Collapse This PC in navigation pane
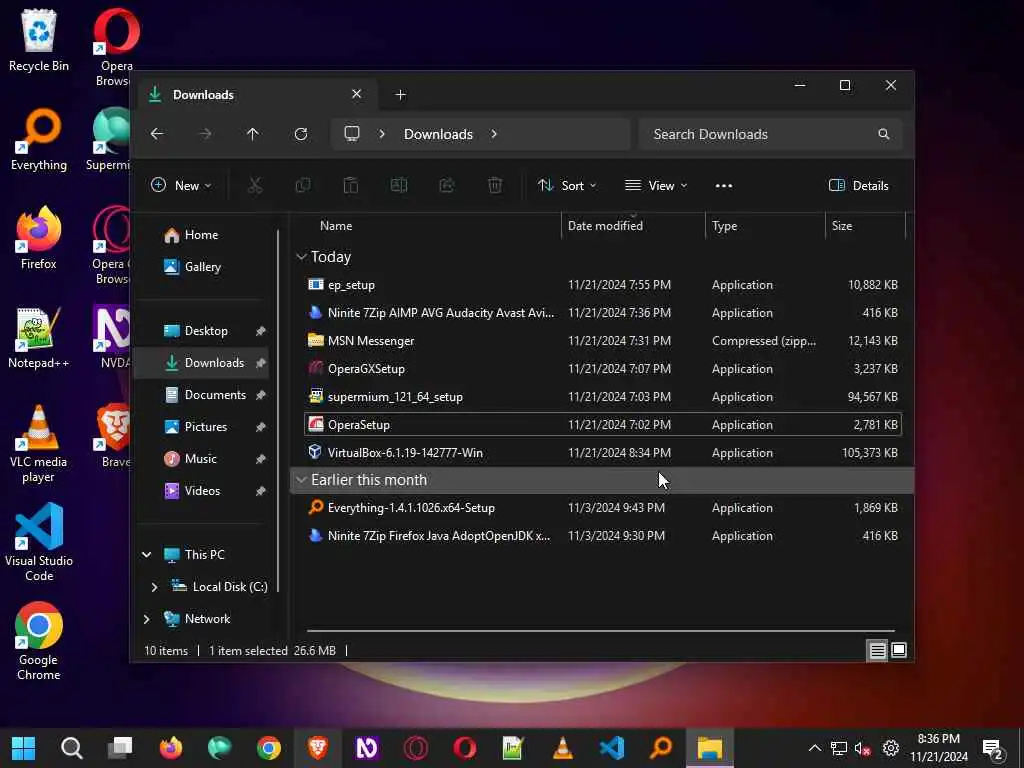This screenshot has height=768, width=1024. (x=147, y=555)
